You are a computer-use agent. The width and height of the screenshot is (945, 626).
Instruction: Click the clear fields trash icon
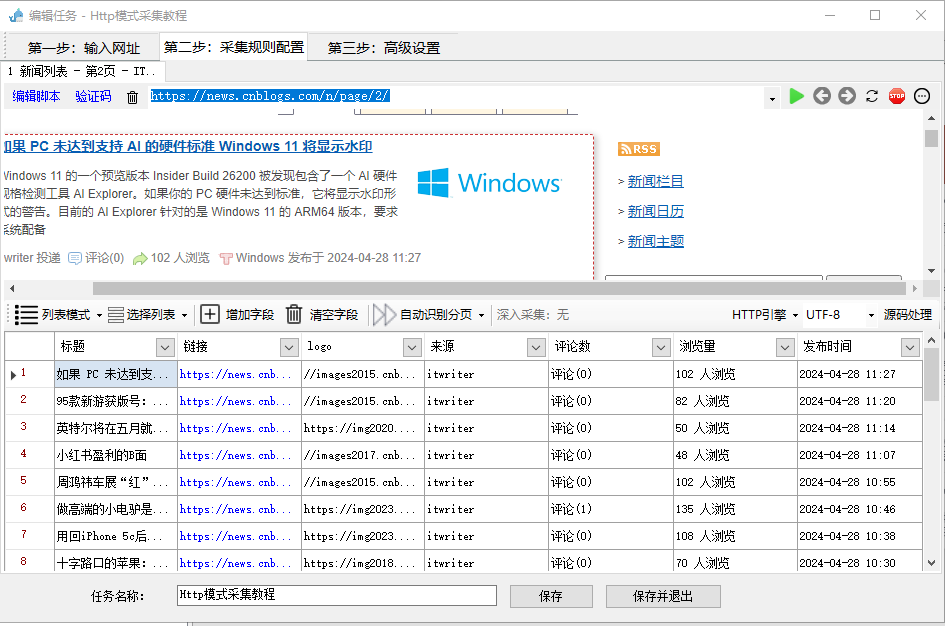[x=294, y=315]
